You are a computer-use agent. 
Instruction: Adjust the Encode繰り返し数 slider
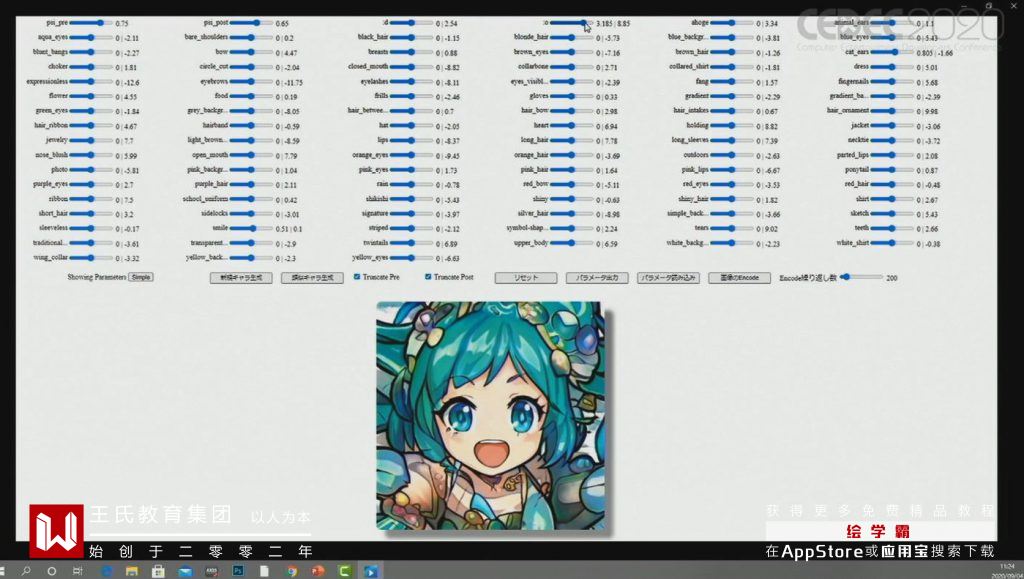(861, 277)
